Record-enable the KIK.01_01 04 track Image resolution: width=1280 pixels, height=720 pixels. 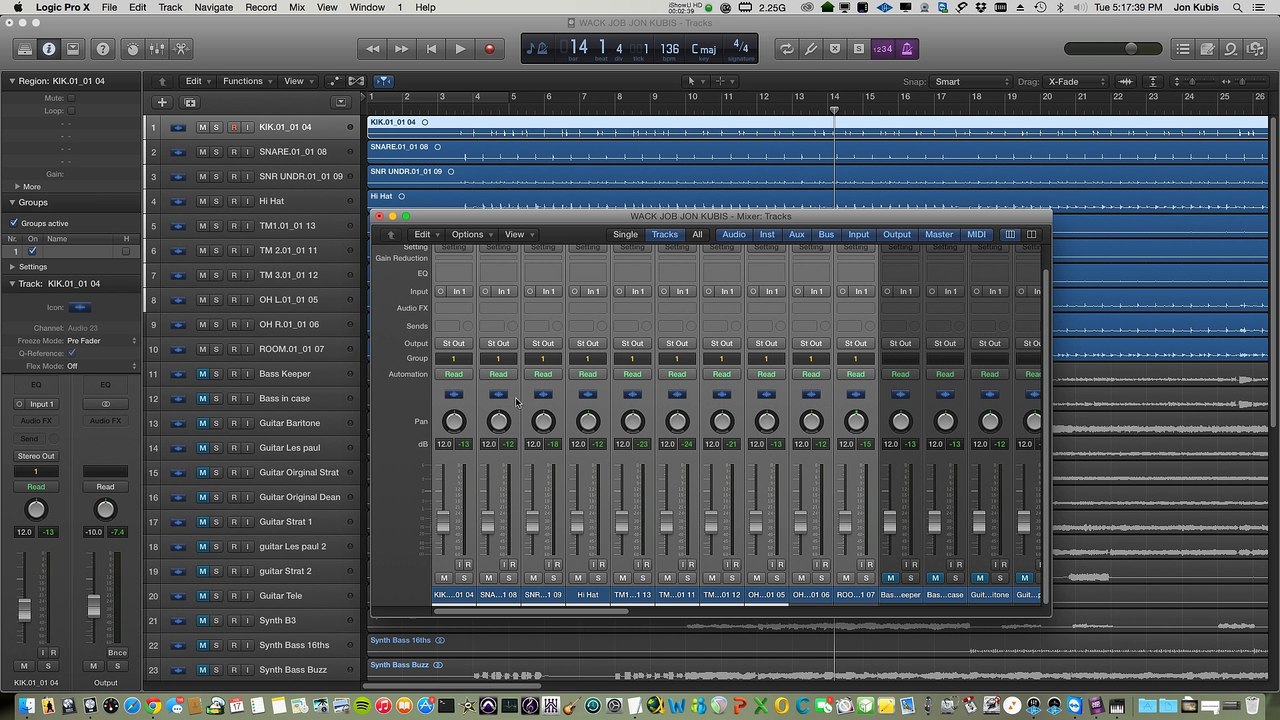pyautogui.click(x=233, y=127)
